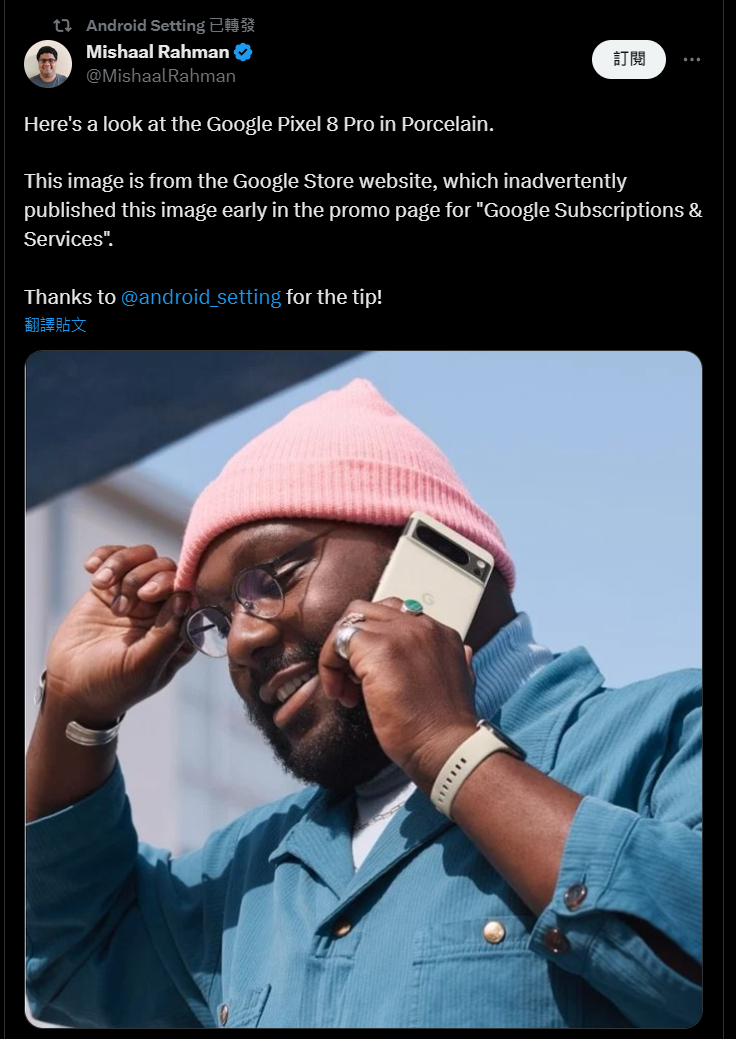Open the @android_setting mention link
This screenshot has width=736, height=1039.
201,297
